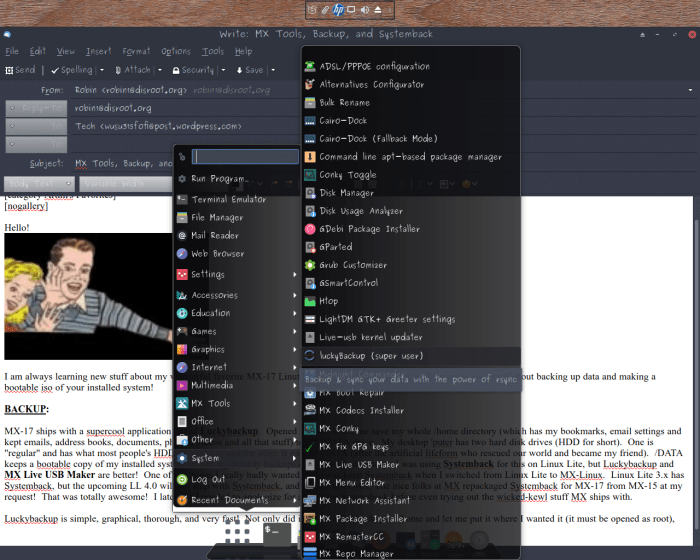Open MX Network Assistant

point(411,501)
